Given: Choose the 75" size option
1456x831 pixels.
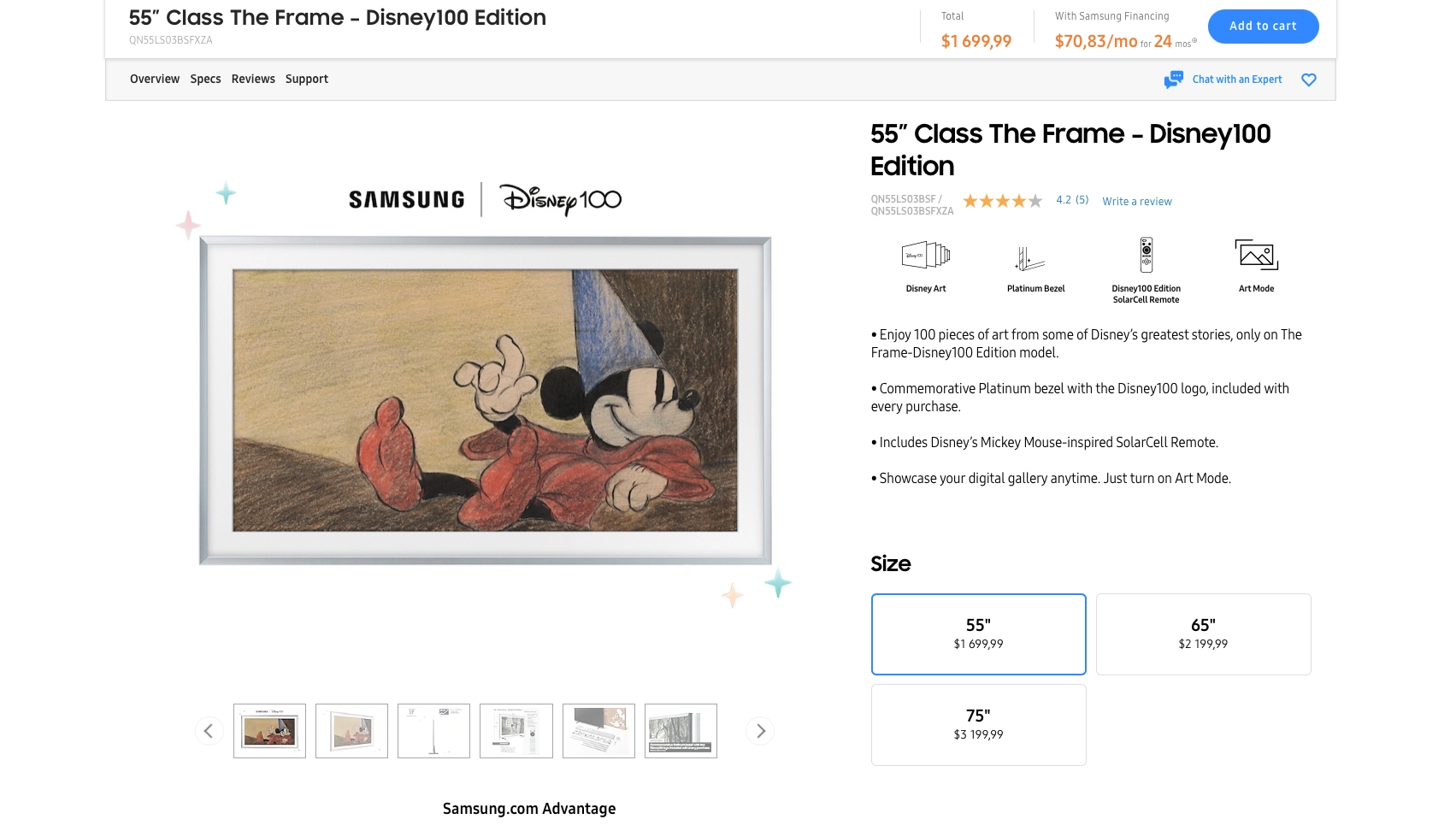Looking at the screenshot, I should tap(978, 725).
